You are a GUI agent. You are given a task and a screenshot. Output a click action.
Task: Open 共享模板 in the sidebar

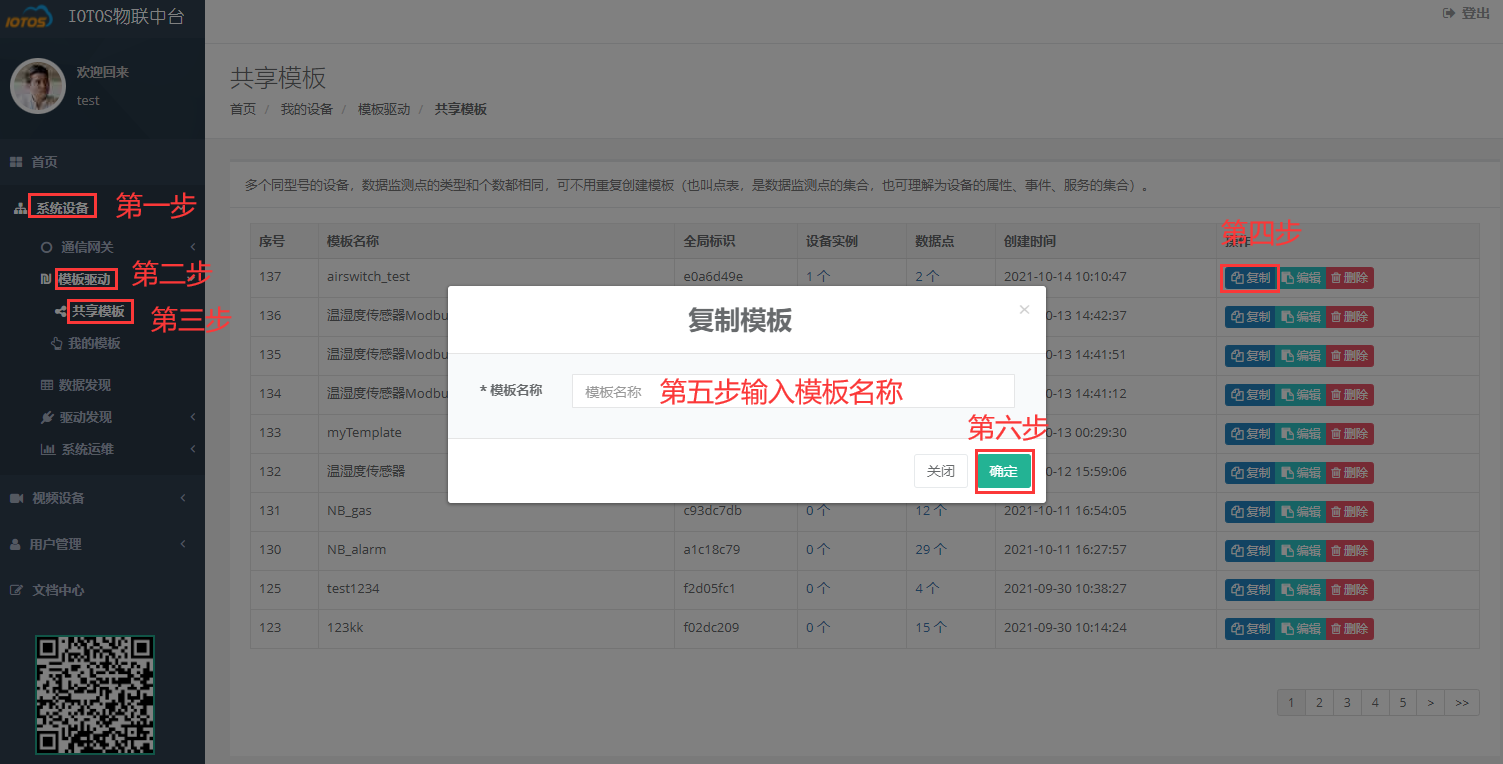[99, 311]
